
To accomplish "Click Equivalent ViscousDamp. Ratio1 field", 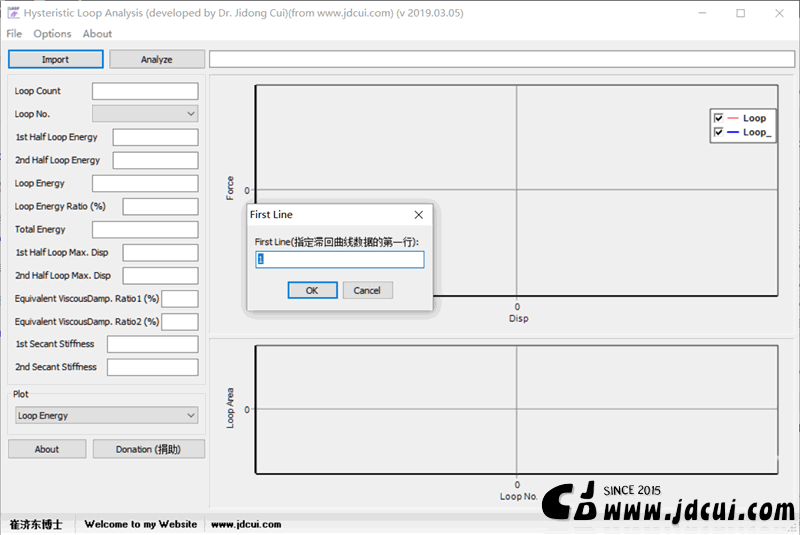I will (x=180, y=299).
